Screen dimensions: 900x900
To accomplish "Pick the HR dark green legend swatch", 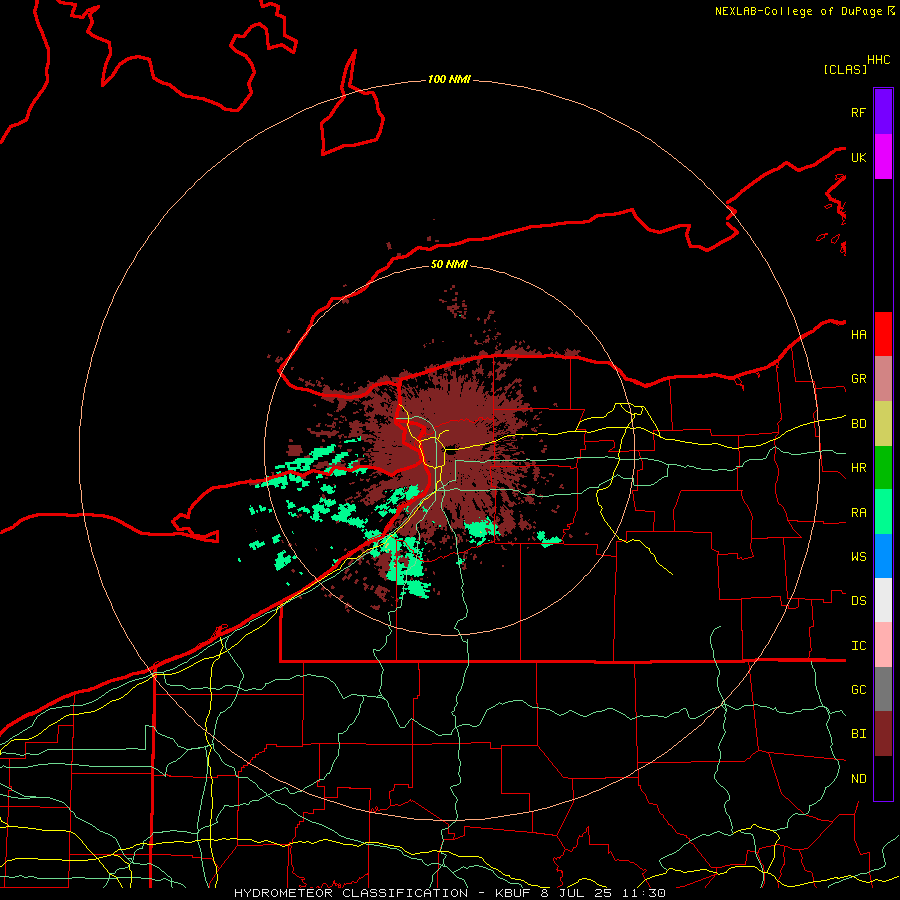I will (883, 468).
